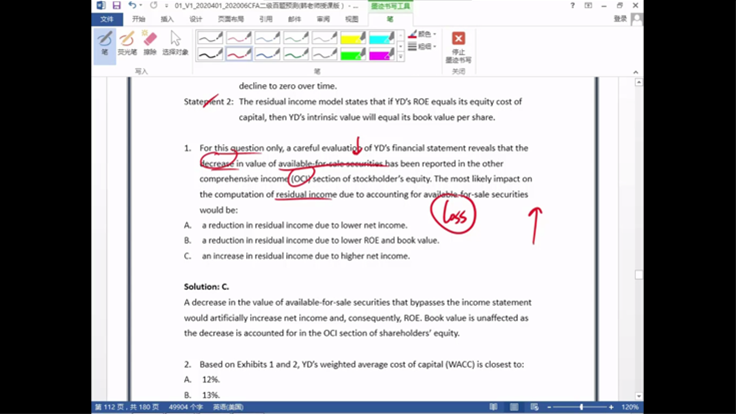
Task: Undo the last ink stroke
Action: (x=132, y=5)
